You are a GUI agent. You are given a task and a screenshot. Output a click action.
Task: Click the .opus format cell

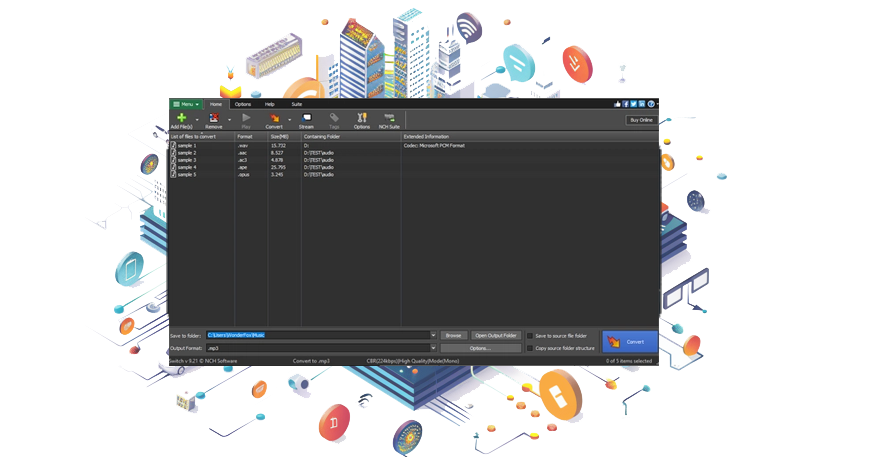(x=244, y=174)
